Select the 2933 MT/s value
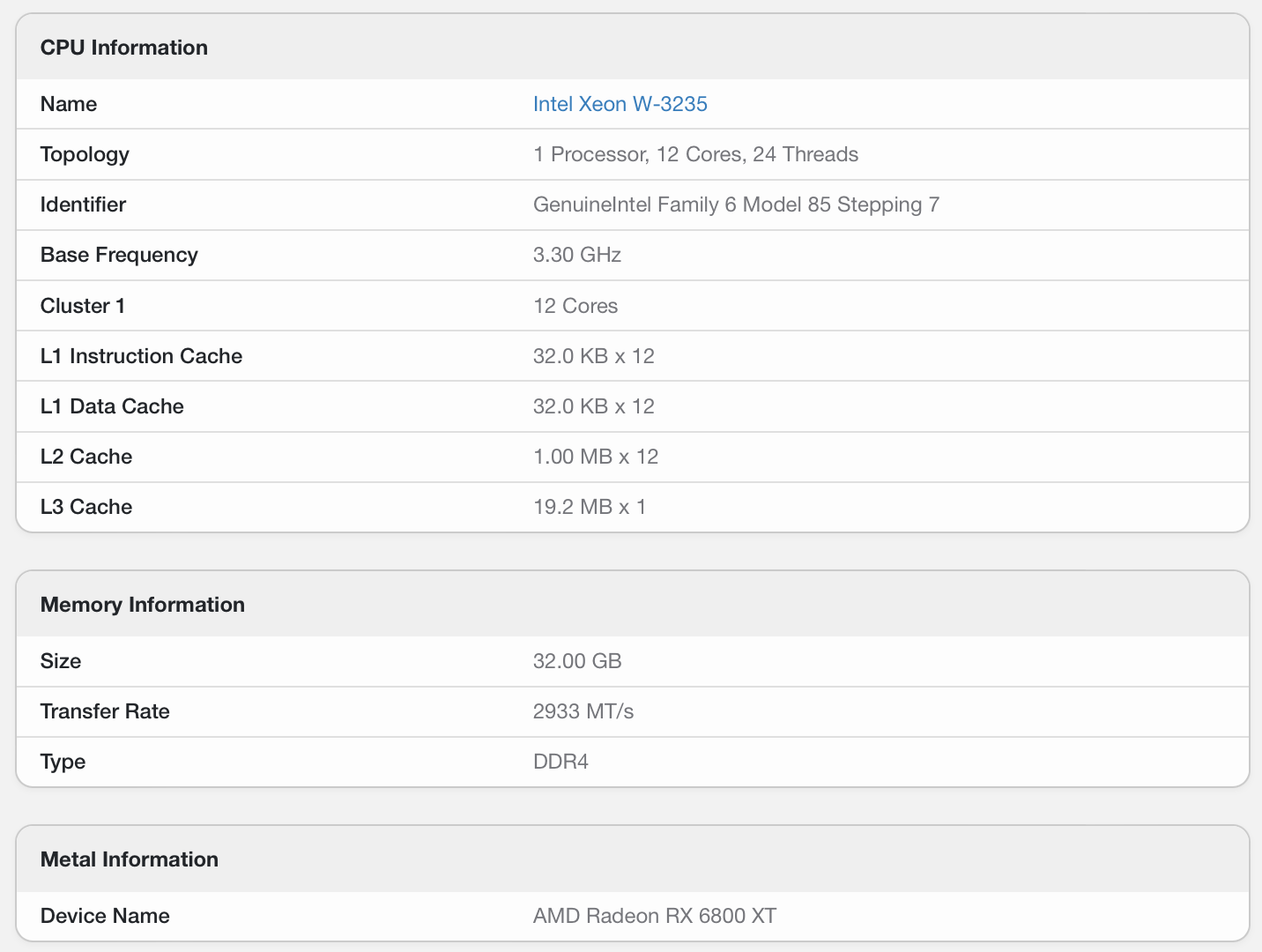The height and width of the screenshot is (952, 1262). [583, 711]
